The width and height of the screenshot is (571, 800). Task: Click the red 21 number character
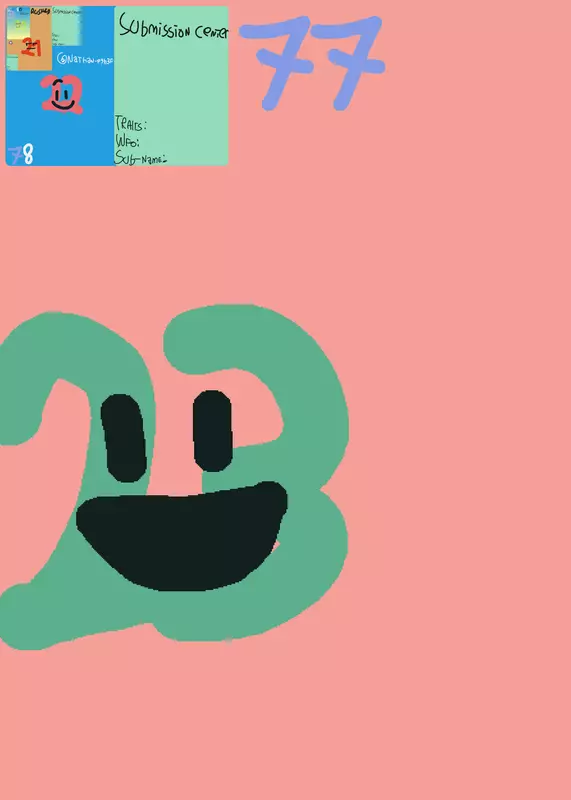(32, 49)
